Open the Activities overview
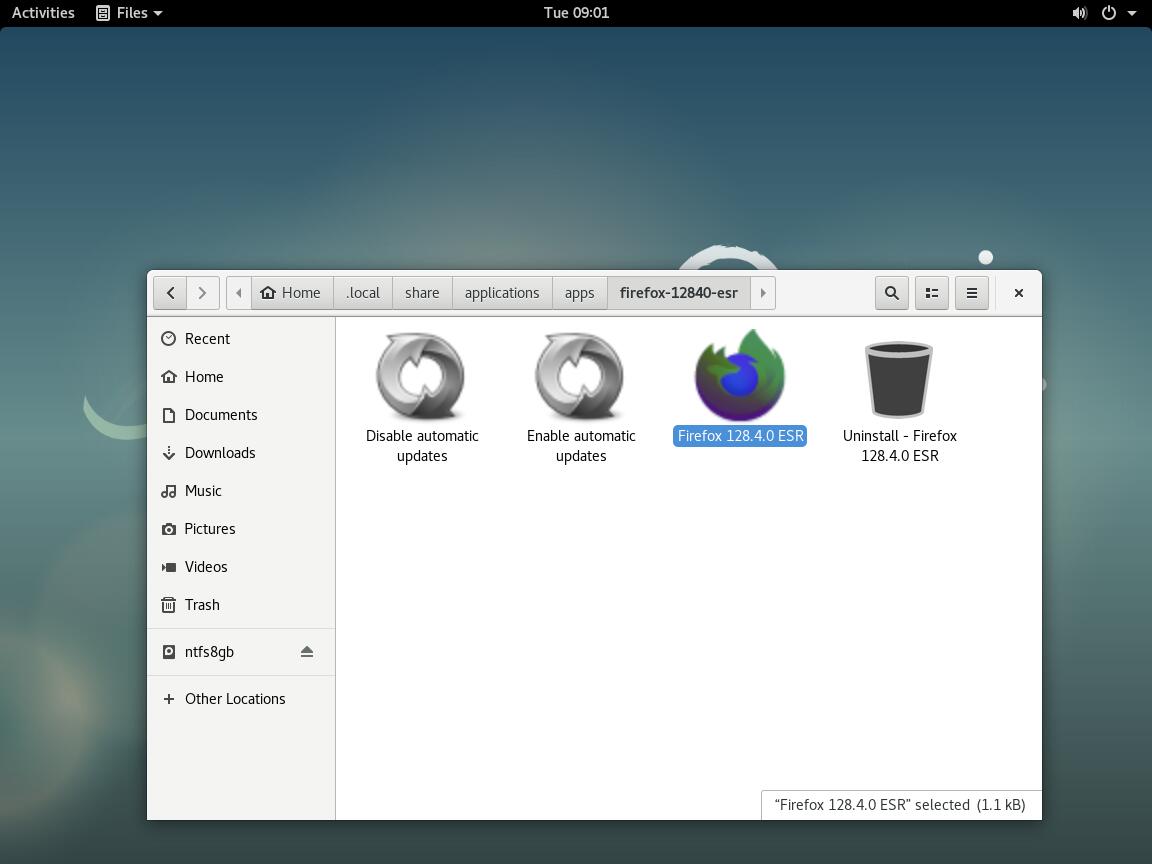This screenshot has width=1152, height=864. [x=43, y=12]
